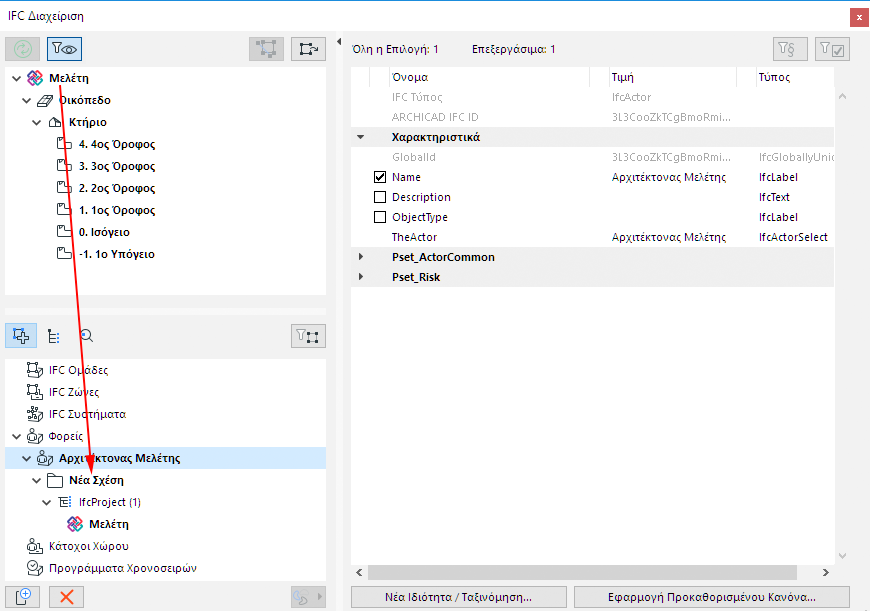Click the refresh/update green circular icon

click(x=22, y=49)
